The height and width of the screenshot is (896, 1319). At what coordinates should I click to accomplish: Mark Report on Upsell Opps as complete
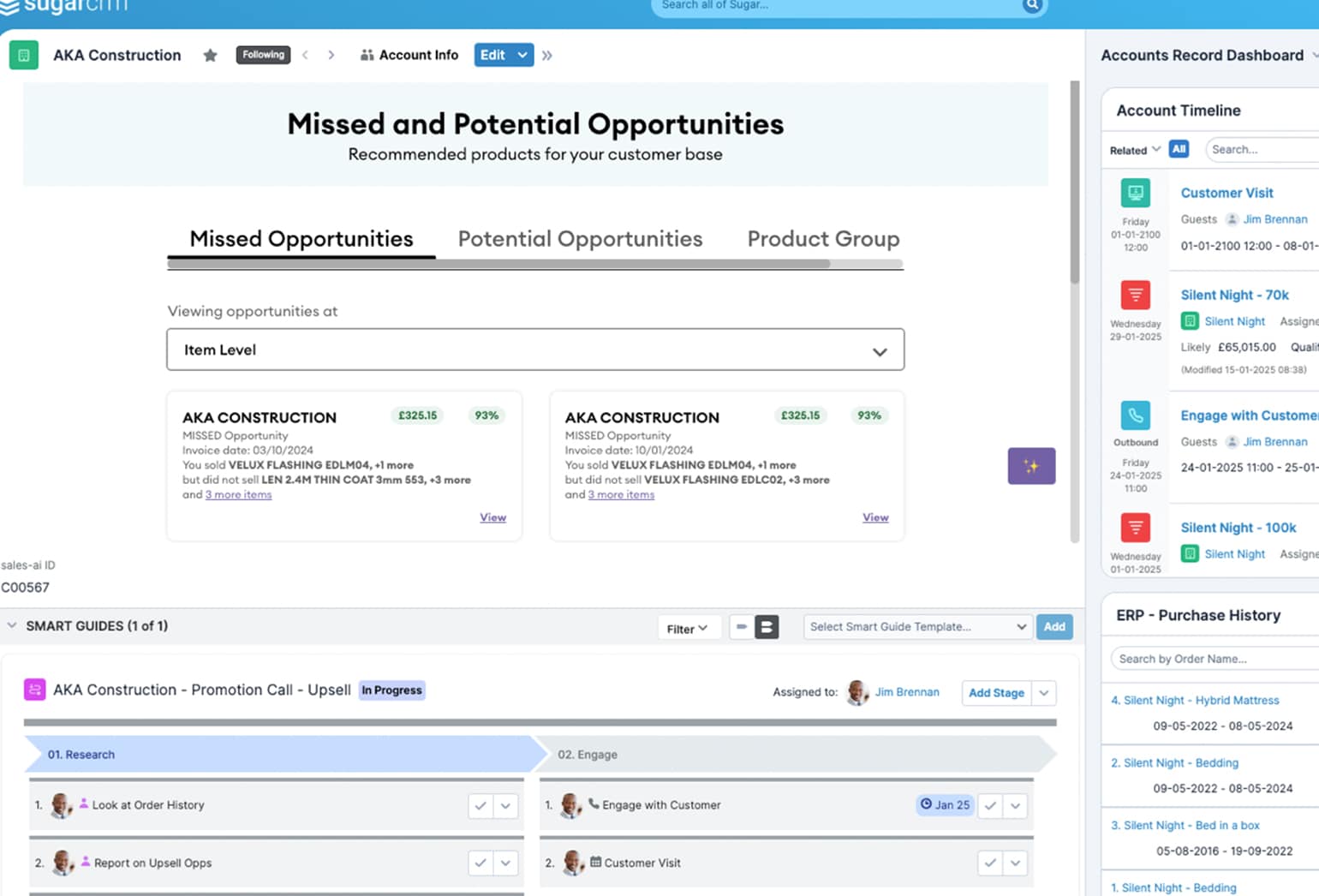(480, 863)
